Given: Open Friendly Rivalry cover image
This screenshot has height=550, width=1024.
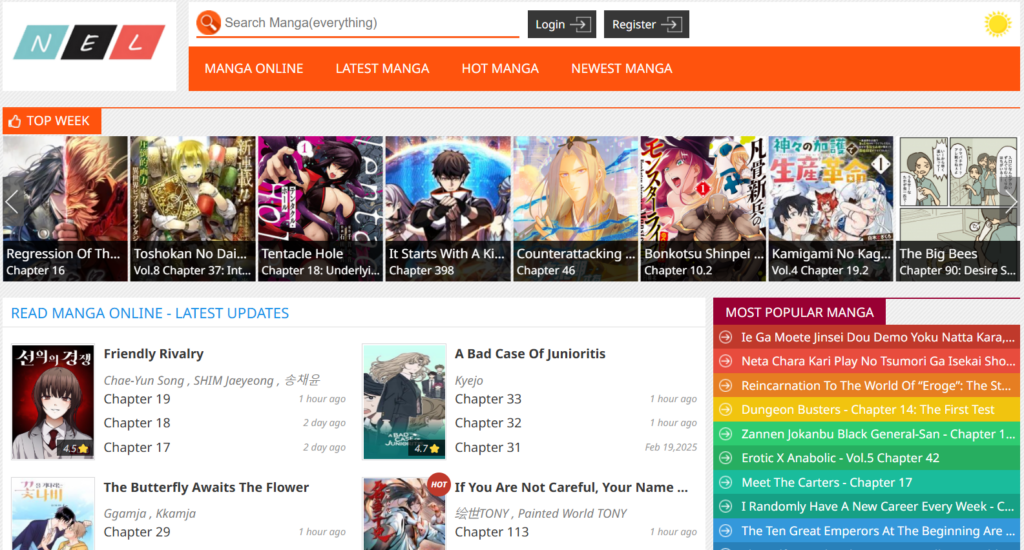Looking at the screenshot, I should click(x=53, y=402).
